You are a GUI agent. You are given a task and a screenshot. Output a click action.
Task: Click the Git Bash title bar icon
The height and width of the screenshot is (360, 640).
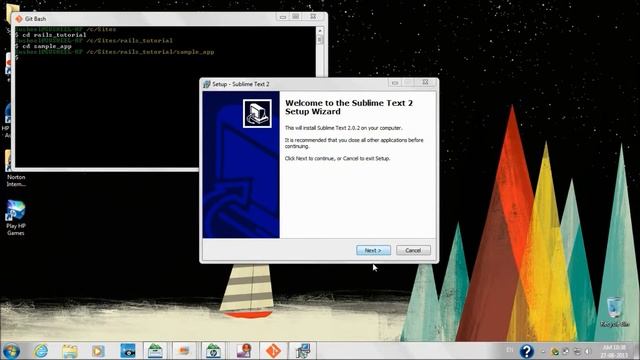(19, 19)
